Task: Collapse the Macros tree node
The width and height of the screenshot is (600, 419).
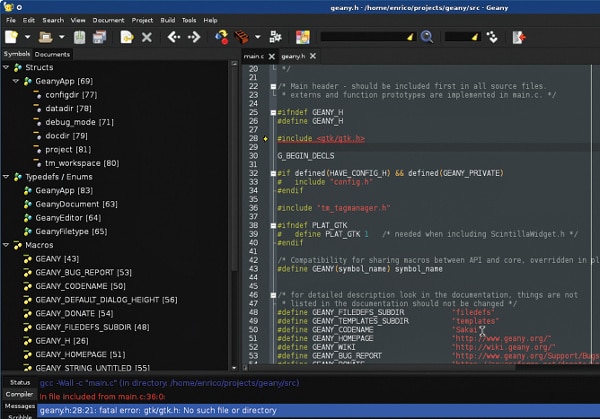Action: pyautogui.click(x=6, y=244)
